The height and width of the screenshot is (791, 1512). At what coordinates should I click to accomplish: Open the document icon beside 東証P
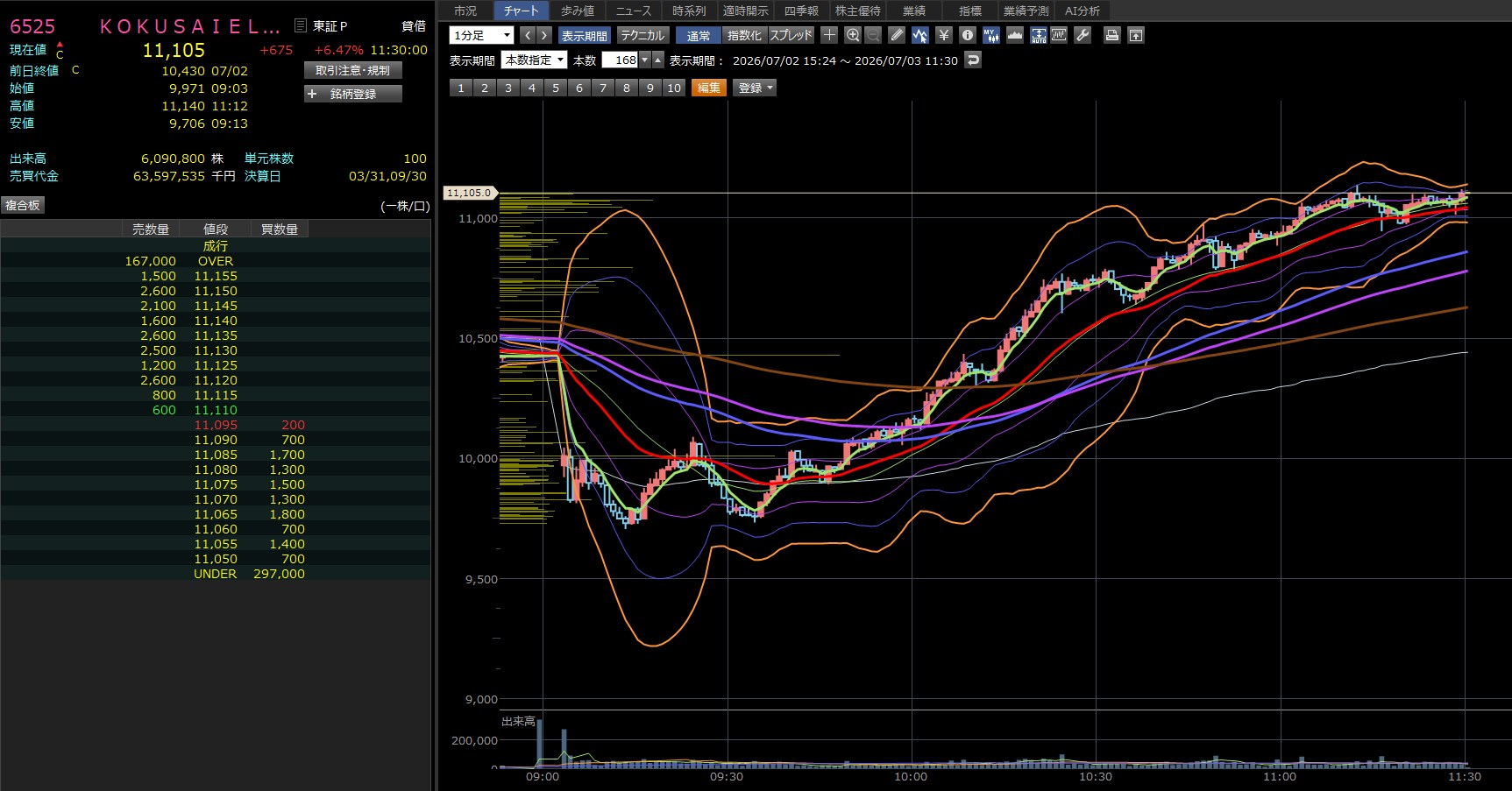301,25
